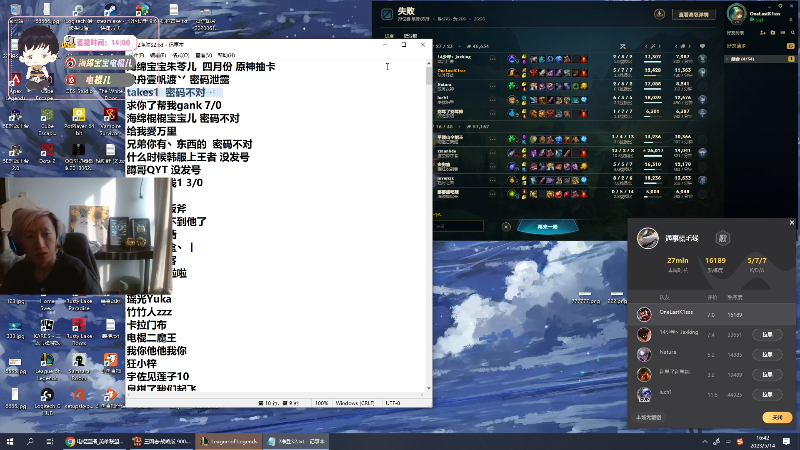Open the options dots for Natura row
The height and width of the screenshot is (450, 800).
(492, 86)
